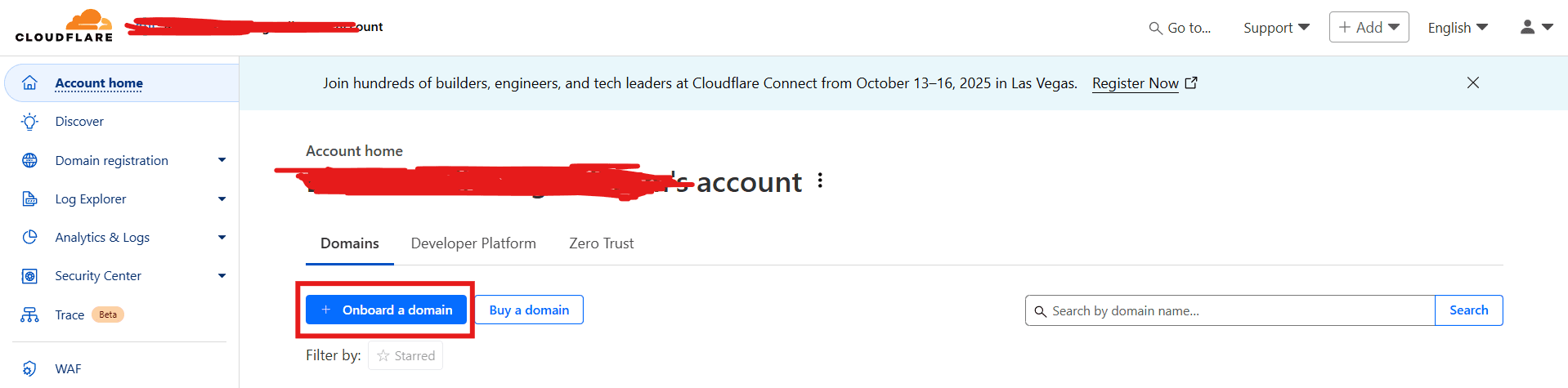
Task: Click the WAF icon in the sidebar
Action: tap(29, 368)
